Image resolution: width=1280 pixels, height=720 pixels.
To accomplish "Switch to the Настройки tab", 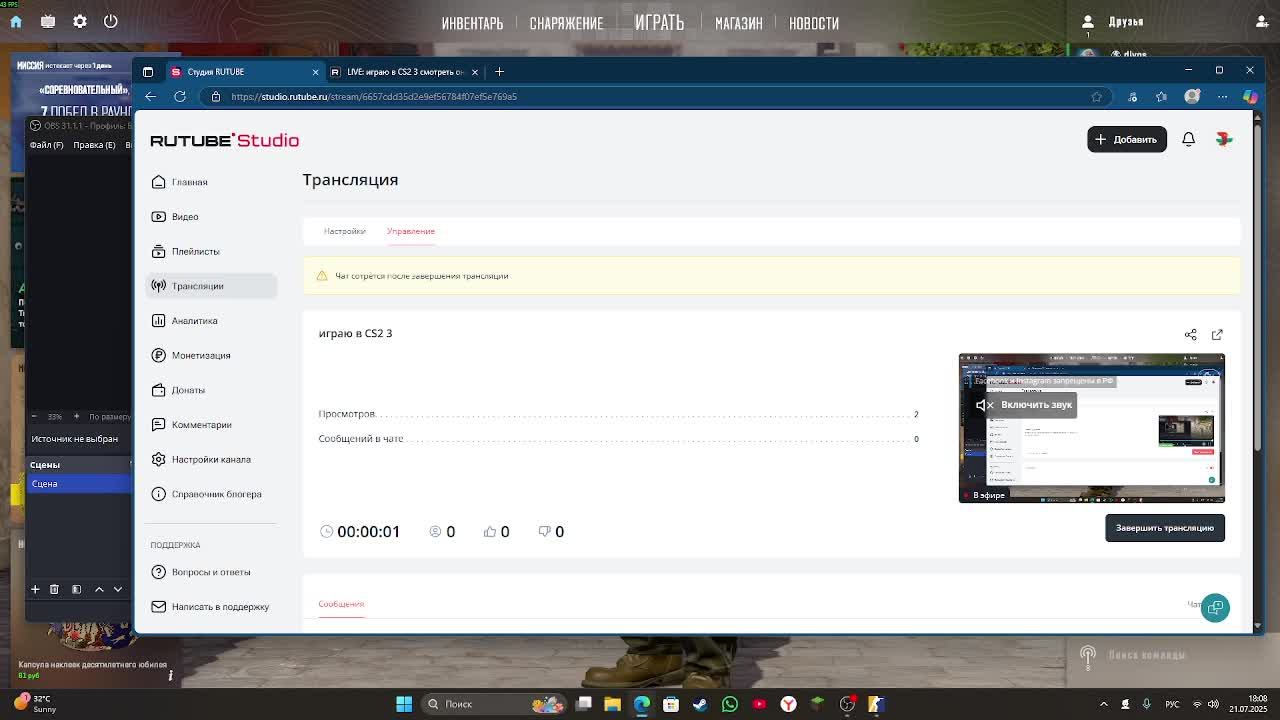I will [x=344, y=231].
